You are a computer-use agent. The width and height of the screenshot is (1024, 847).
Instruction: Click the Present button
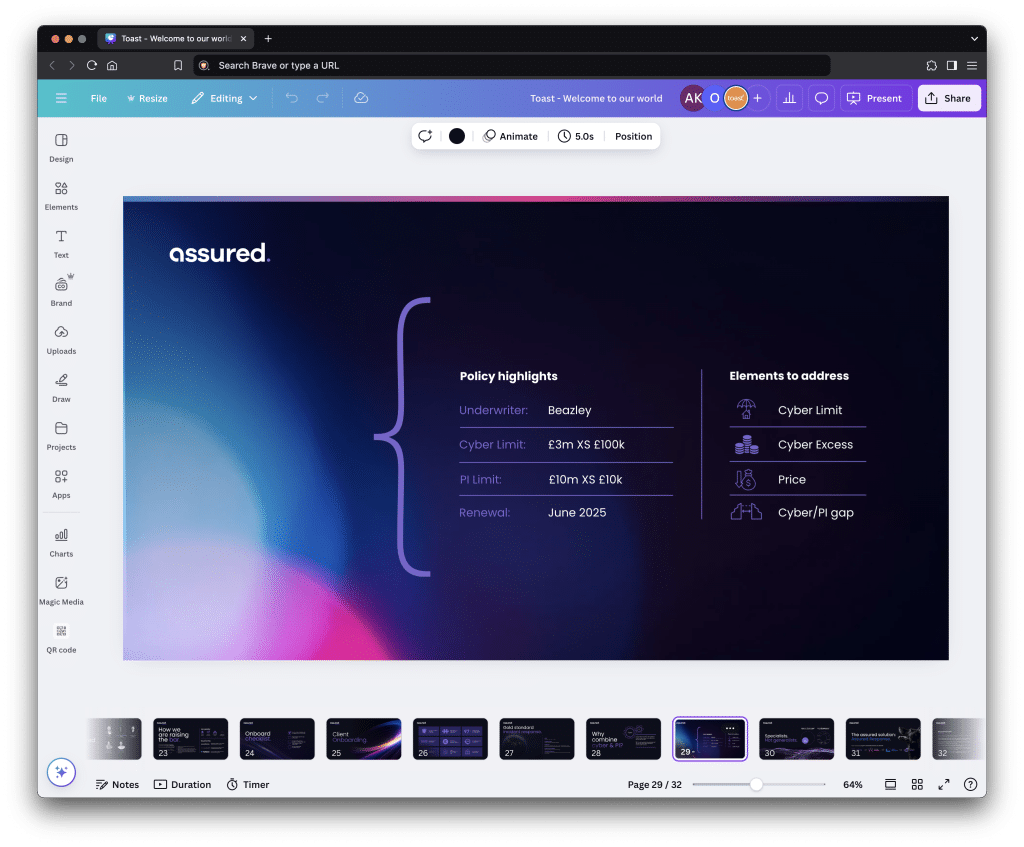tap(874, 97)
